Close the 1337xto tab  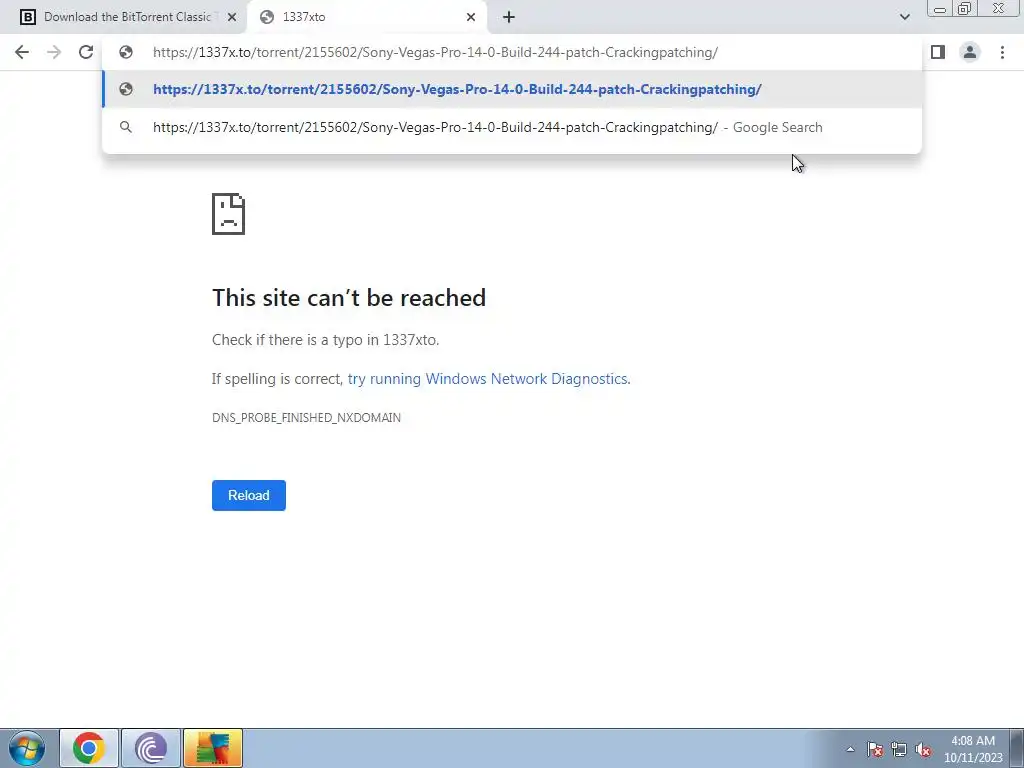click(x=471, y=17)
